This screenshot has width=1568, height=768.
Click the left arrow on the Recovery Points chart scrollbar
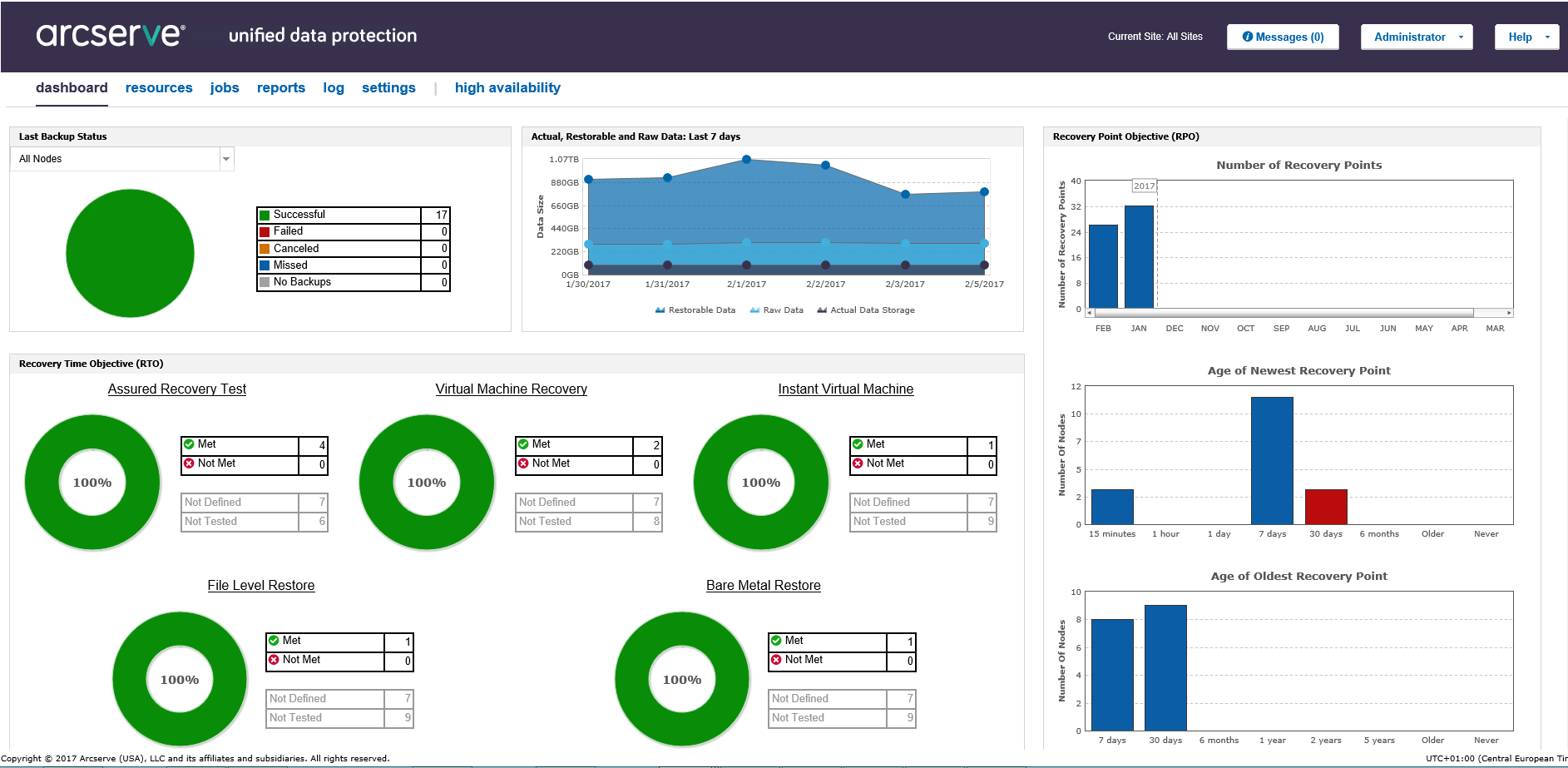tap(1091, 313)
